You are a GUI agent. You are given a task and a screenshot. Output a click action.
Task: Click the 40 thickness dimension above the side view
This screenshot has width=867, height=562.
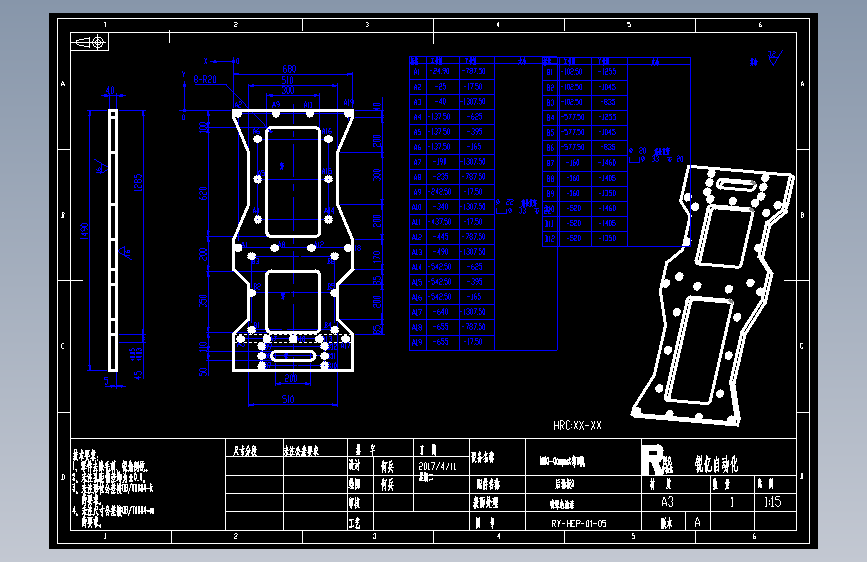[x=110, y=90]
